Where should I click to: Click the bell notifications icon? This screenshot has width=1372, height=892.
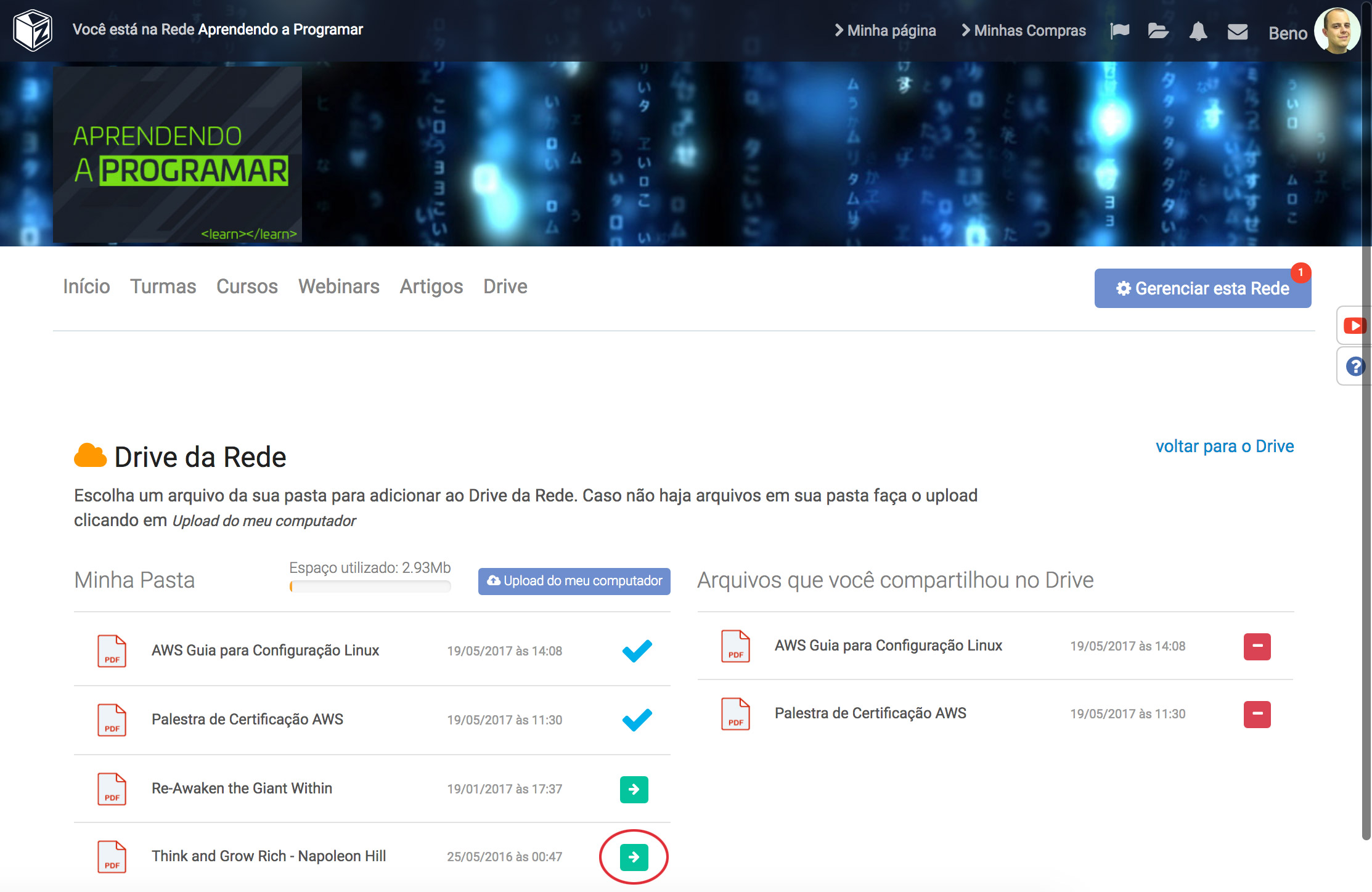coord(1198,31)
